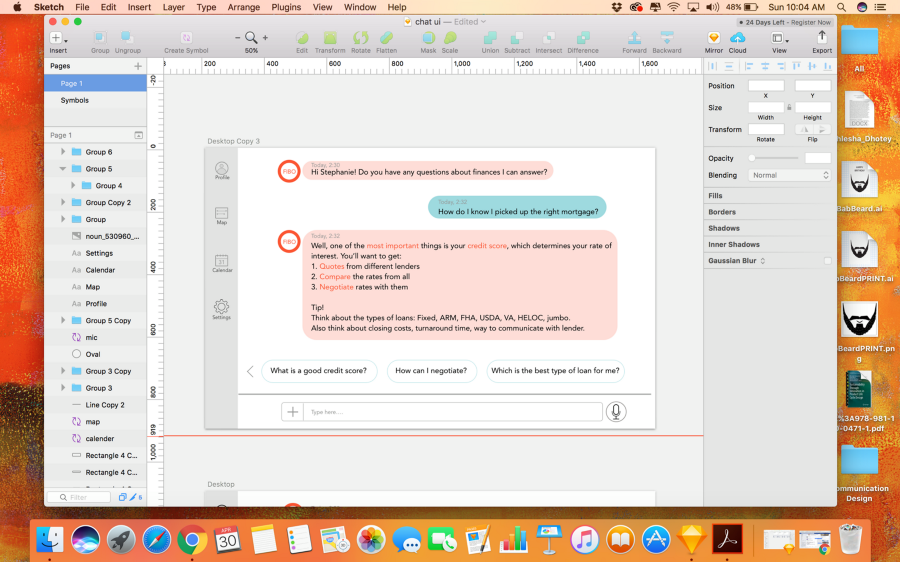The image size is (900, 562).
Task: Add a new page with plus icon
Action: [138, 66]
